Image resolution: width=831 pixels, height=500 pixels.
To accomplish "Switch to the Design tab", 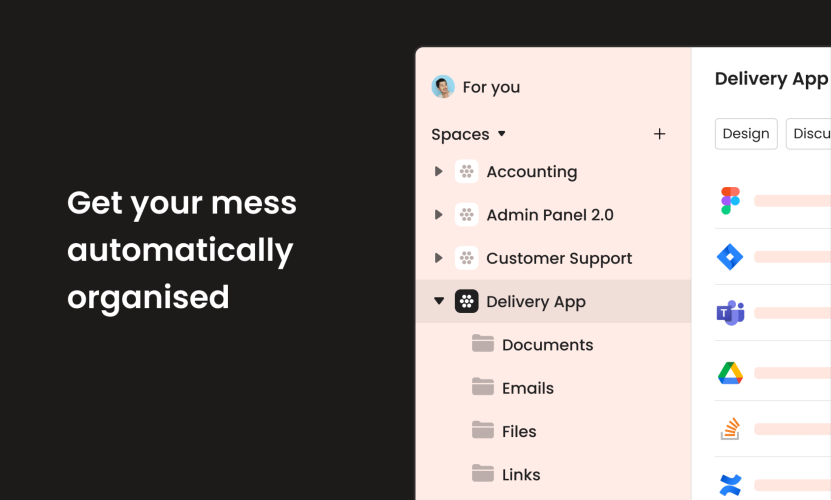I will 746,134.
